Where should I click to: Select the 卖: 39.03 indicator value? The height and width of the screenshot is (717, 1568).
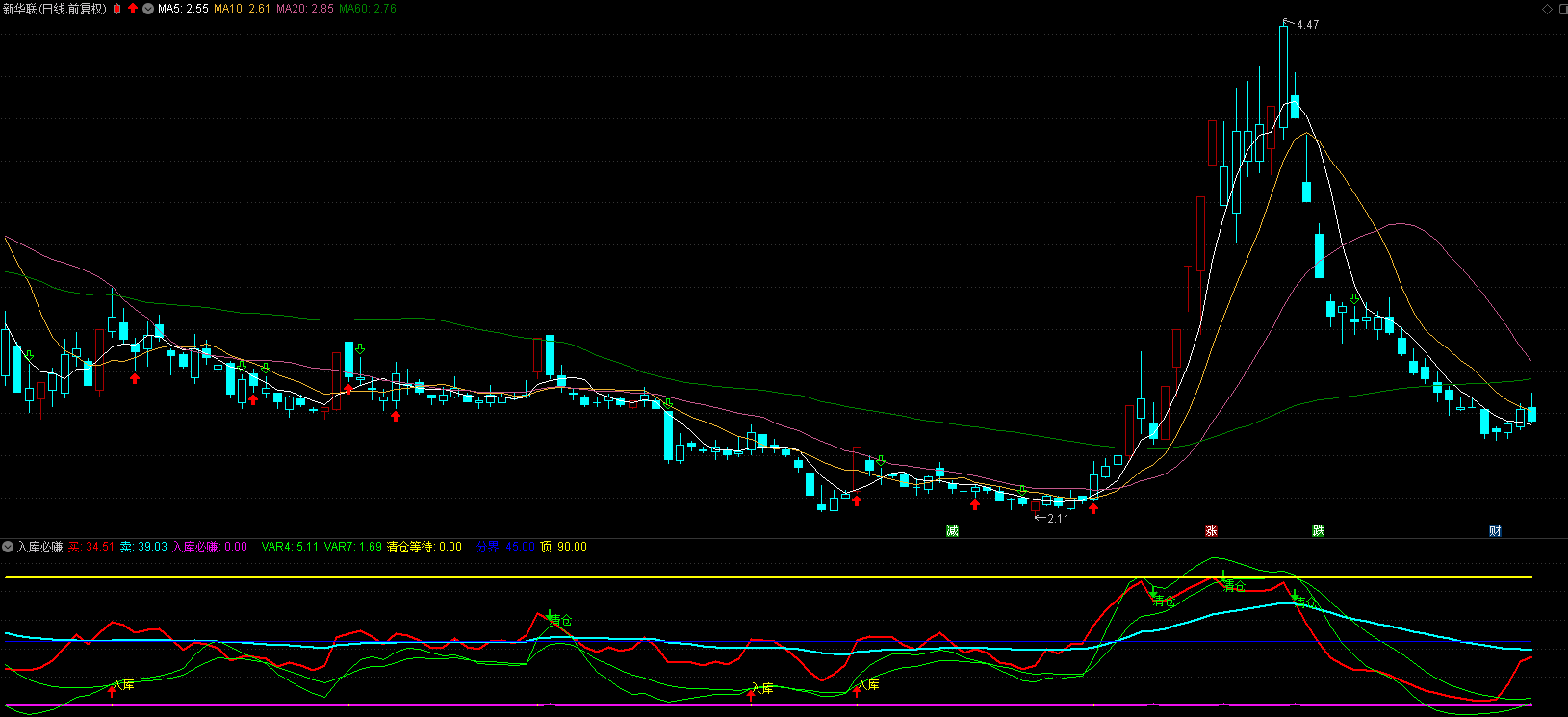point(143,547)
